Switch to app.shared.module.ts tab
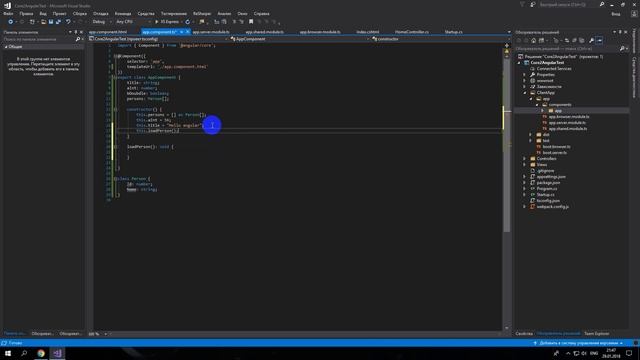 point(264,32)
